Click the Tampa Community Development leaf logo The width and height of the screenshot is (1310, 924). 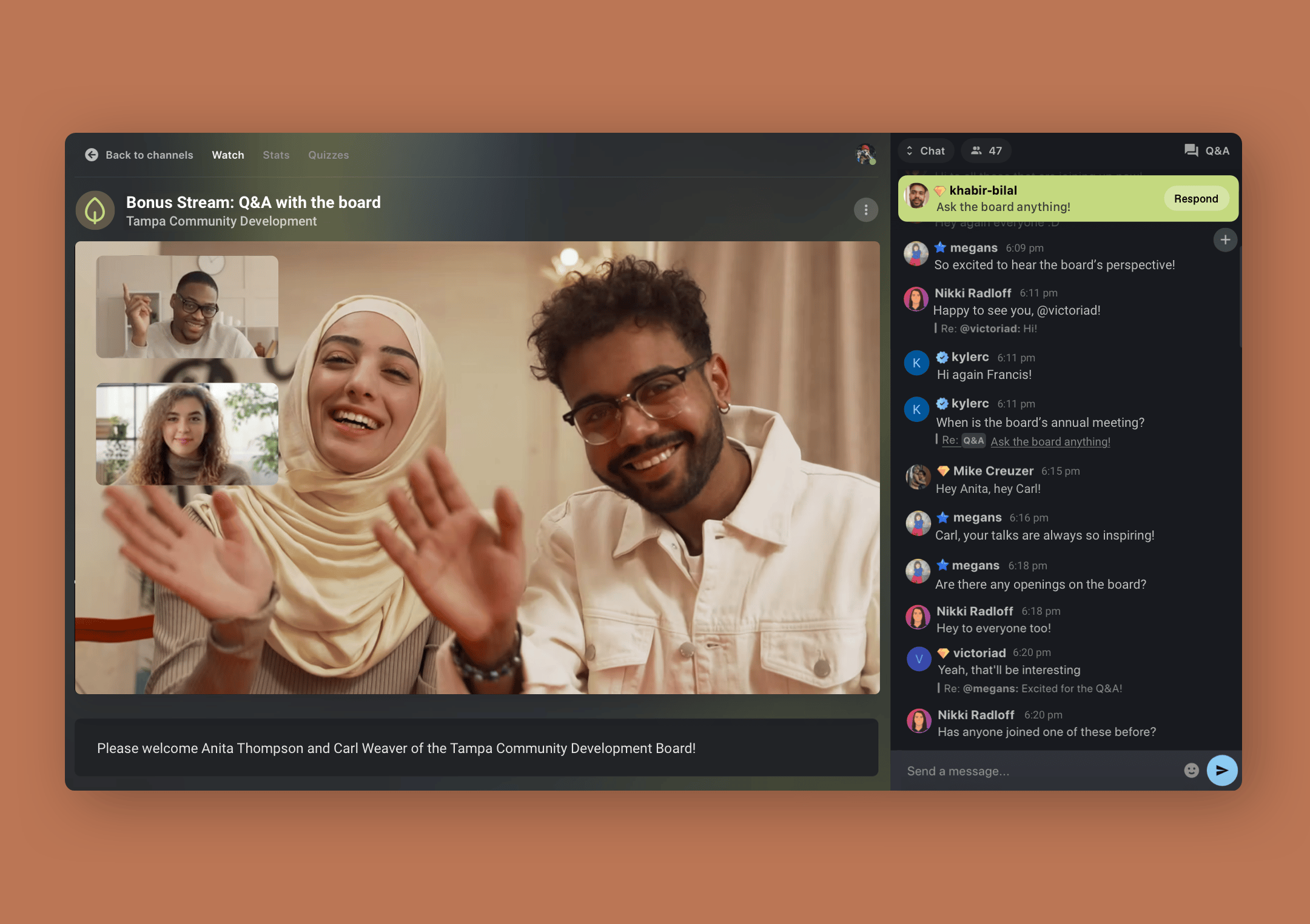(95, 210)
